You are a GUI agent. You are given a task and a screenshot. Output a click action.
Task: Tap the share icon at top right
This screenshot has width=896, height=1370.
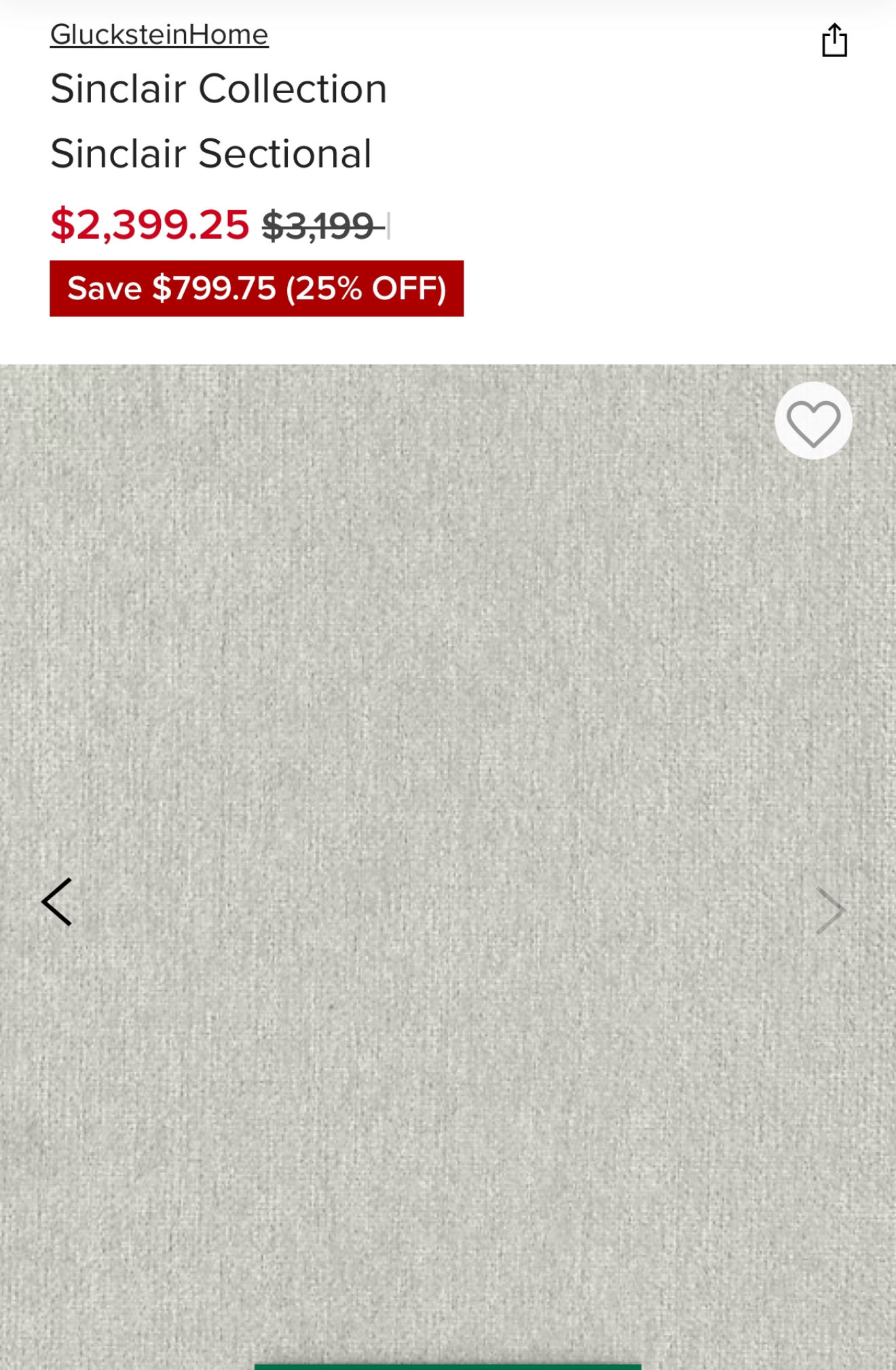point(834,40)
